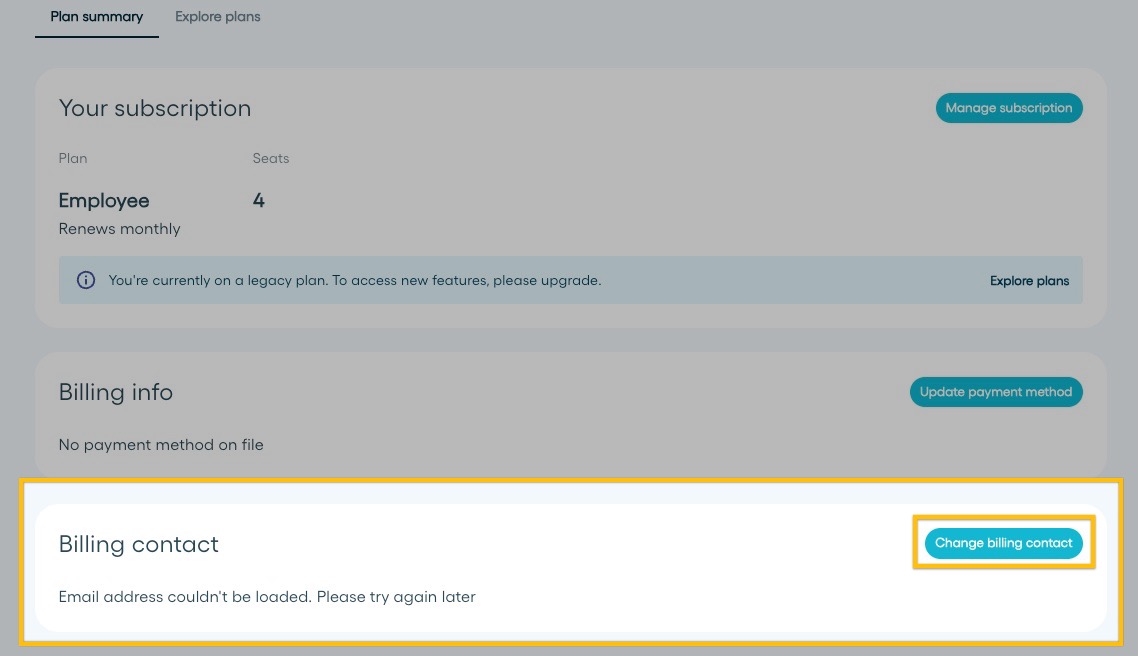This screenshot has width=1138, height=656.
Task: Click the 'currently on a legacy plan' sentence
Action: 218,280
